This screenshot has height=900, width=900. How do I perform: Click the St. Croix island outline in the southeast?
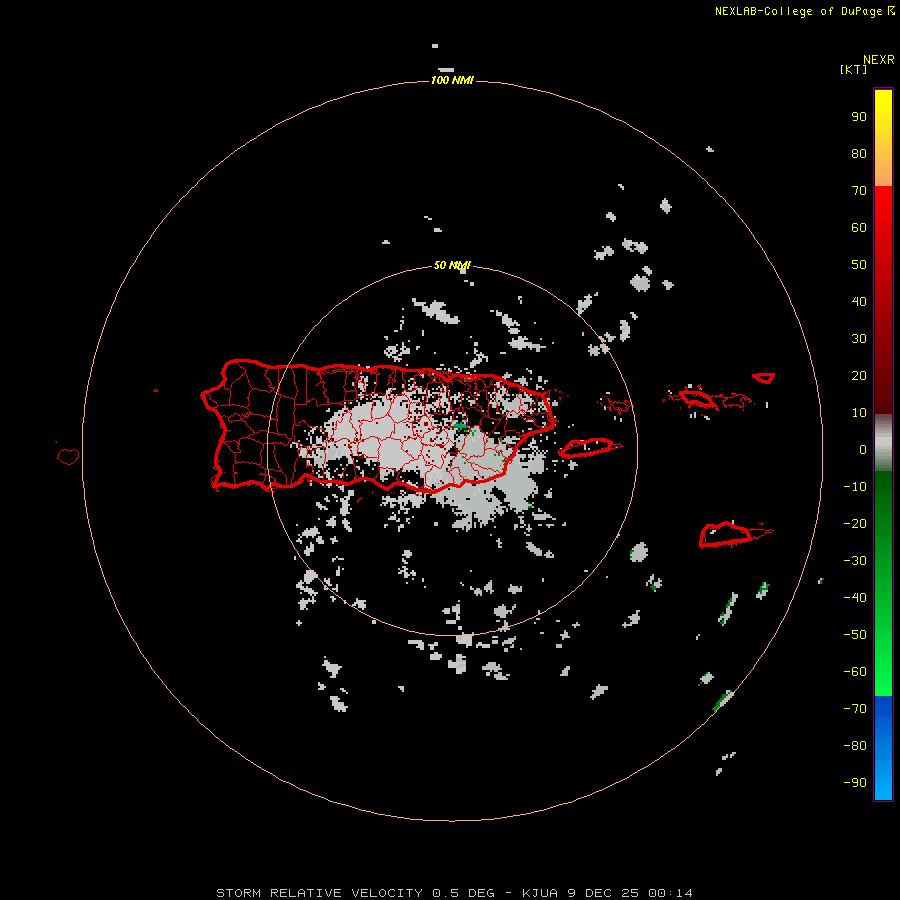(727, 535)
